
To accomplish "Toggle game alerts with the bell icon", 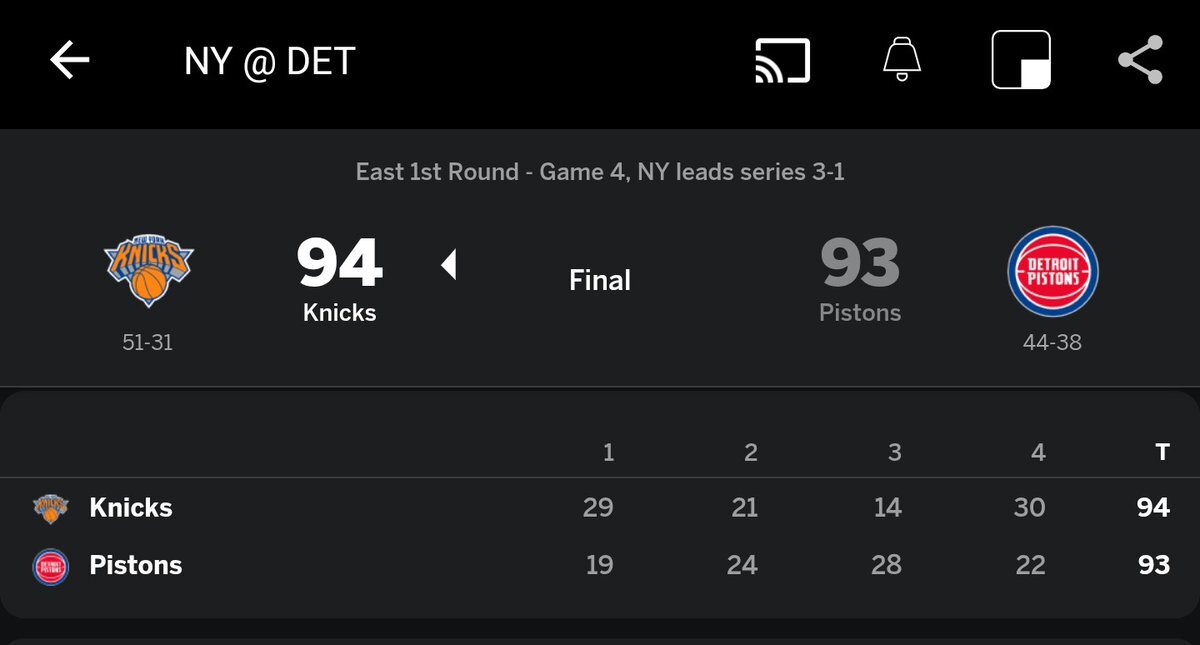I will pyautogui.click(x=902, y=61).
